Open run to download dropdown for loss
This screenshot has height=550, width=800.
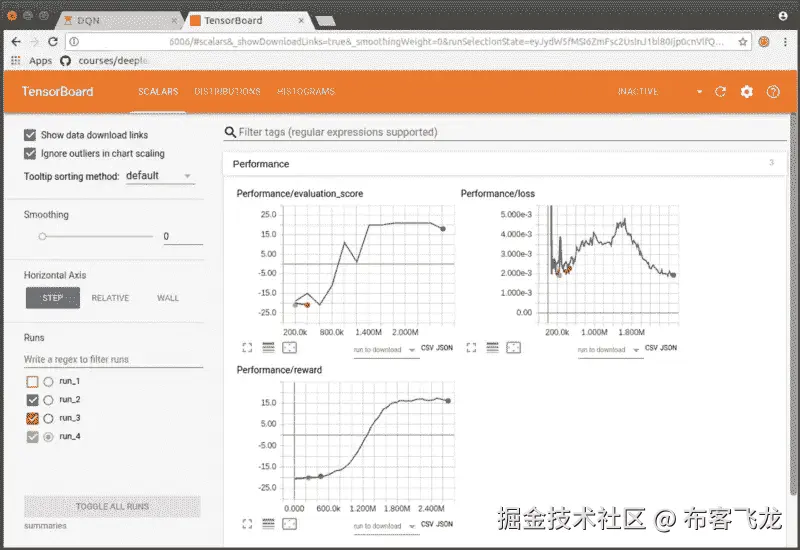coord(609,350)
